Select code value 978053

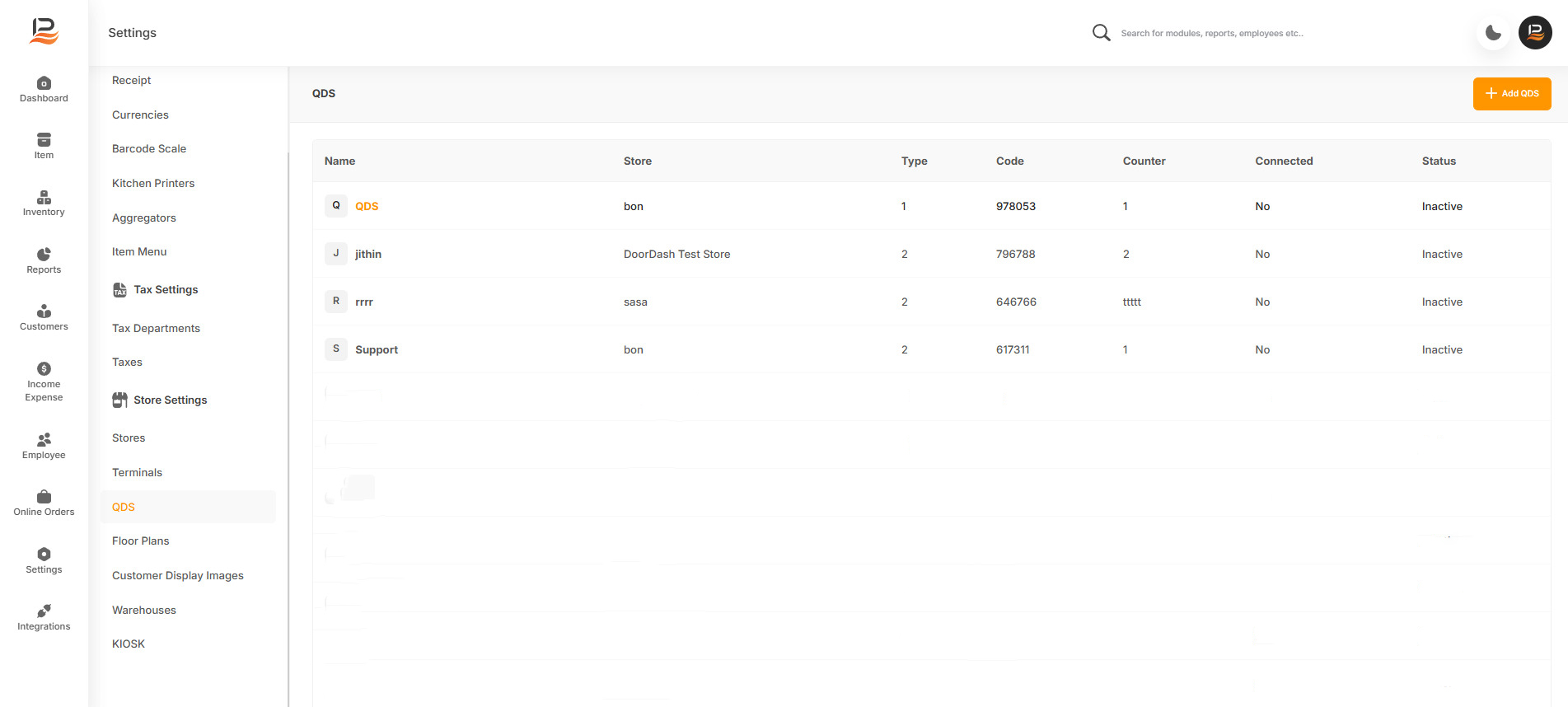click(x=1016, y=206)
